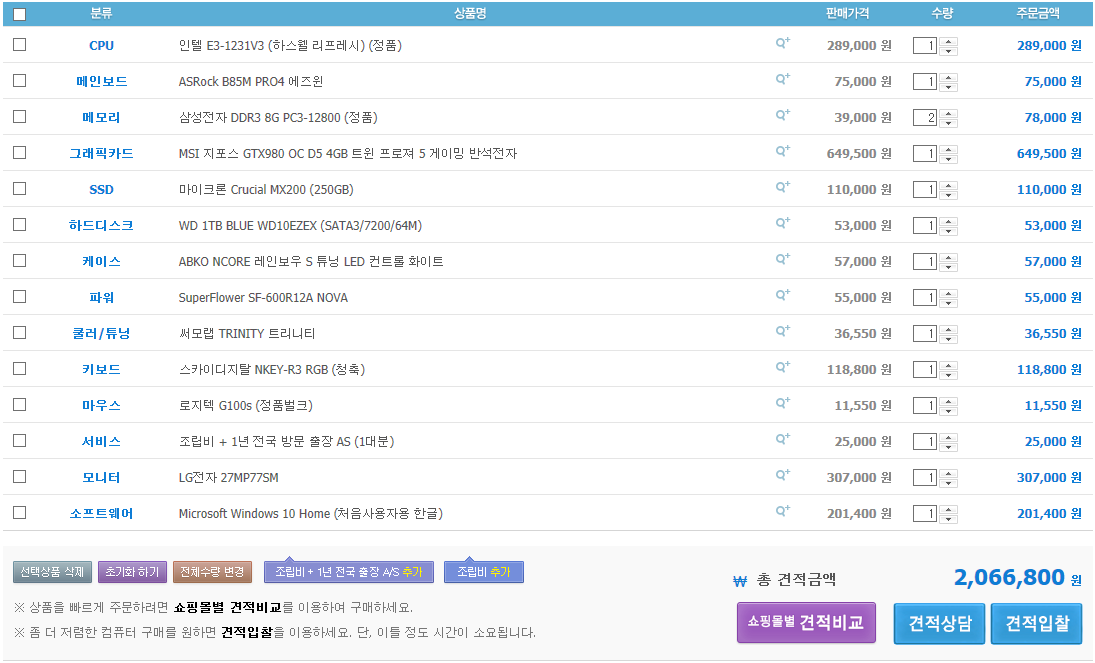Check the 파워 row checkbox
1095x663 pixels.
(20, 296)
